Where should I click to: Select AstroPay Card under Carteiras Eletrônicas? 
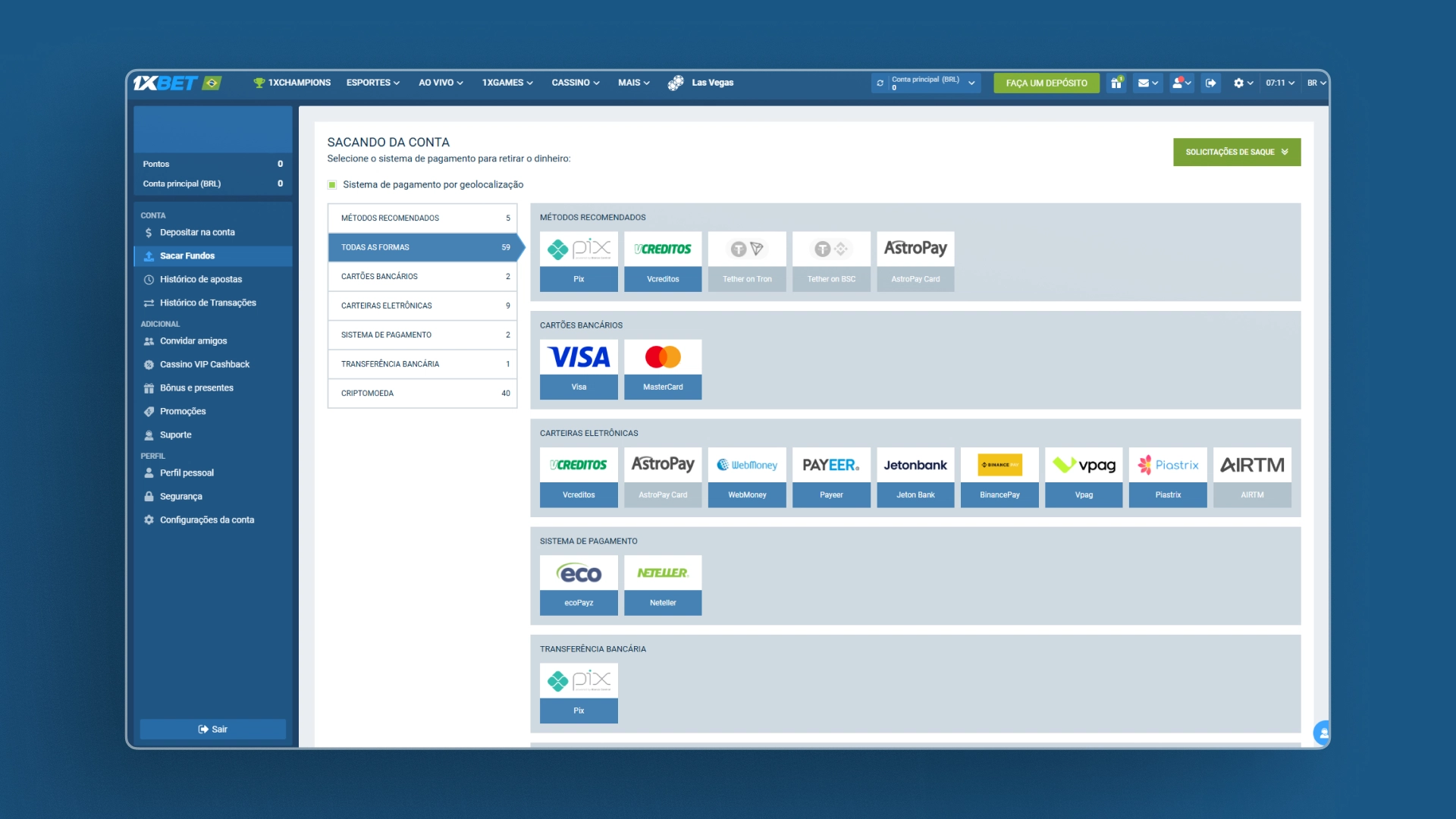tap(663, 477)
